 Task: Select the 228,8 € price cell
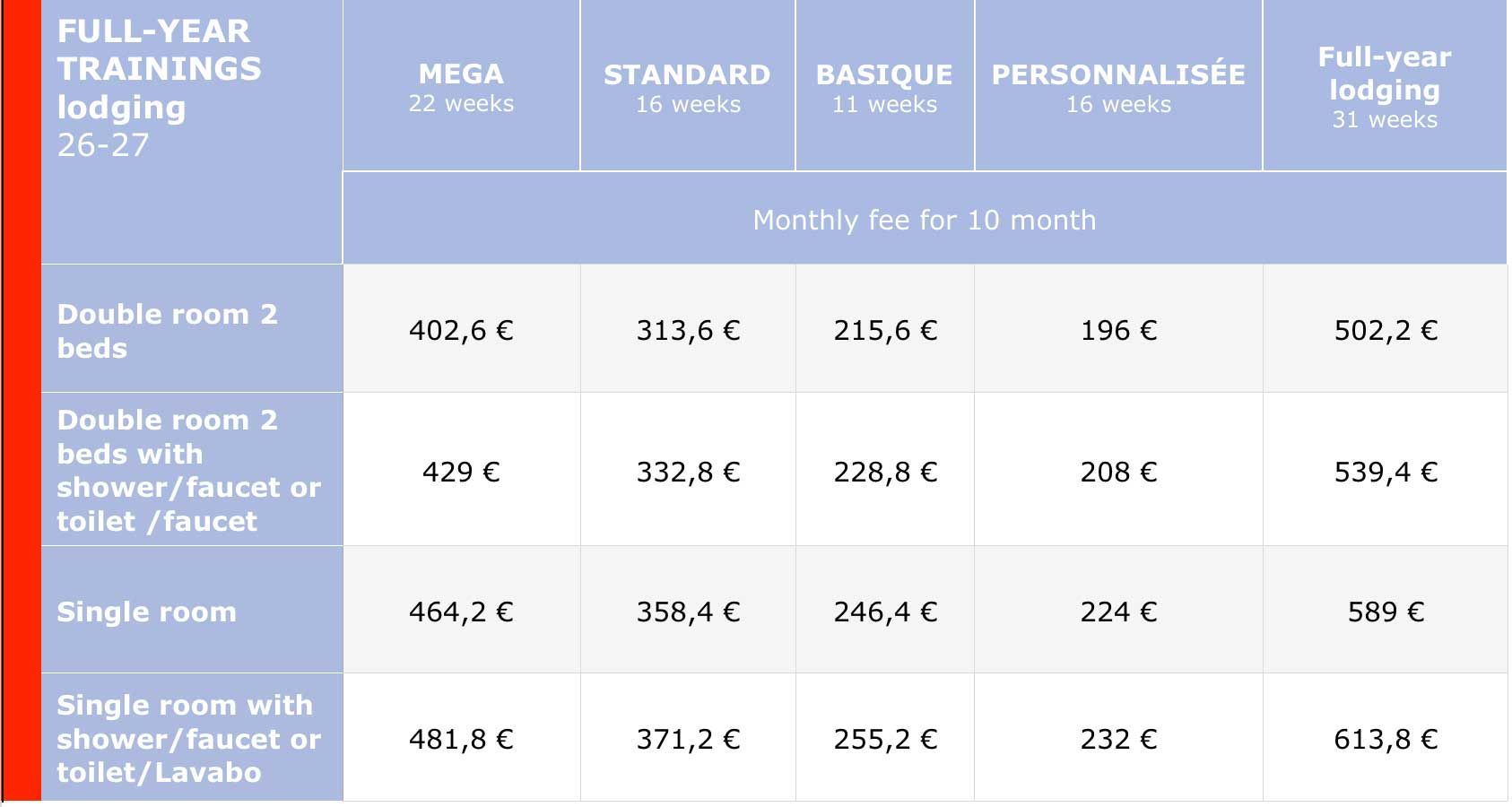click(x=885, y=471)
